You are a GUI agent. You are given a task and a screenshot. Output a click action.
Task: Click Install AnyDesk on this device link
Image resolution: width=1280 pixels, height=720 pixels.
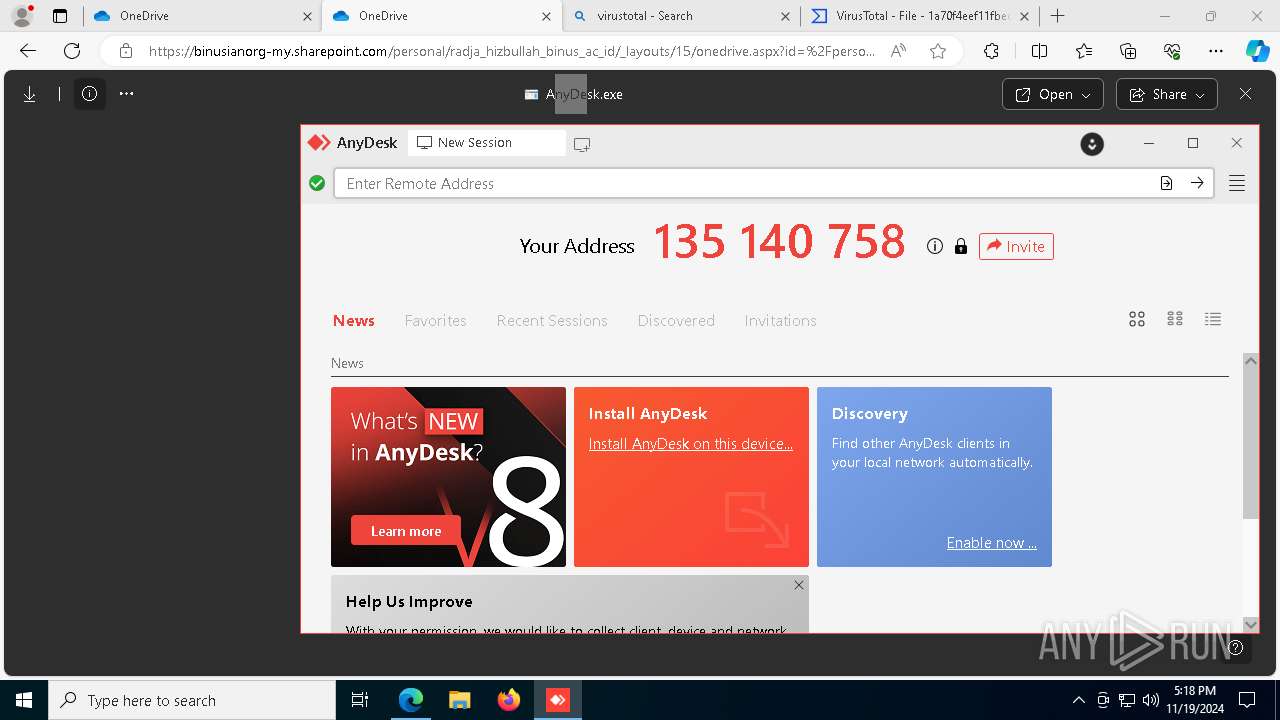click(x=691, y=444)
